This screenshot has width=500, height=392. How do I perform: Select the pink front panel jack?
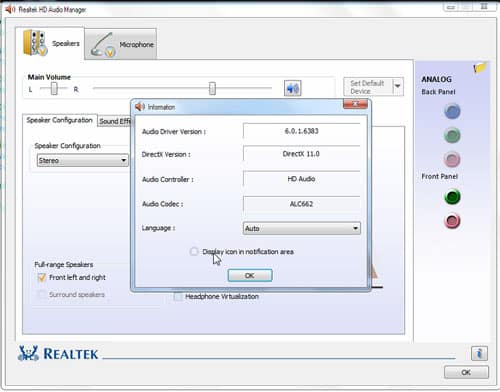452,221
